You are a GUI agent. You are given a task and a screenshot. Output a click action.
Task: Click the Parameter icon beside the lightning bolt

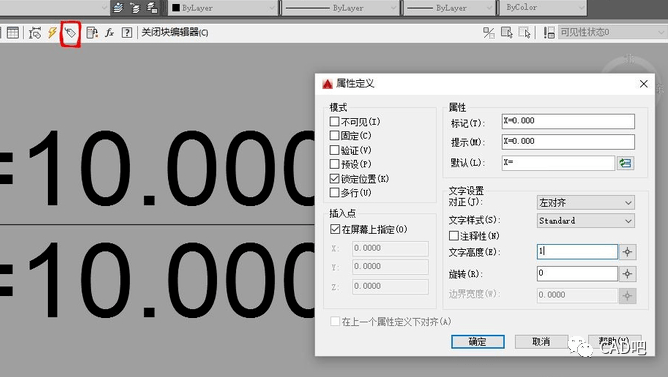pyautogui.click(x=35, y=32)
